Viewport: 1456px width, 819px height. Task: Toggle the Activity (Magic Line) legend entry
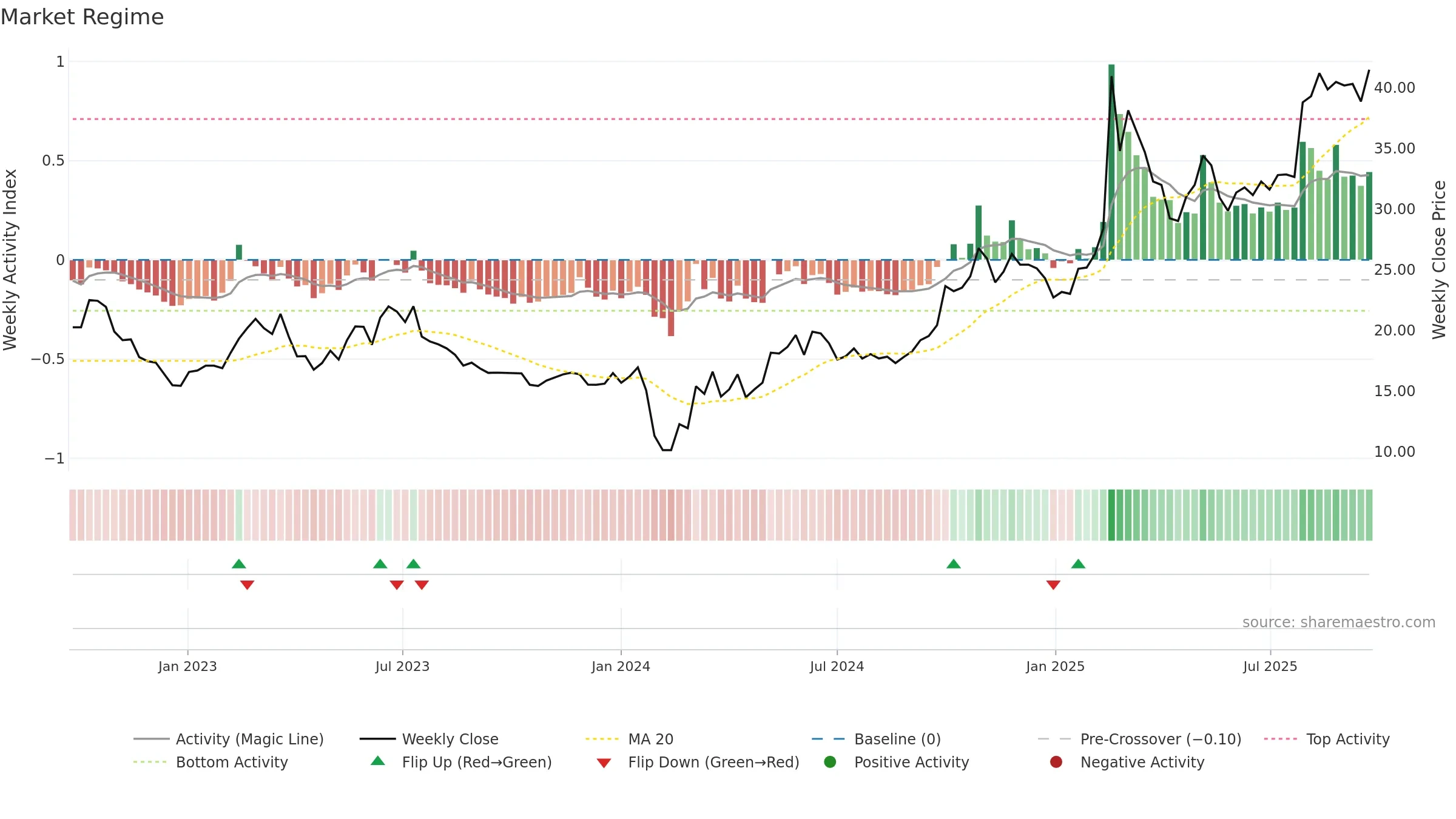[x=229, y=739]
